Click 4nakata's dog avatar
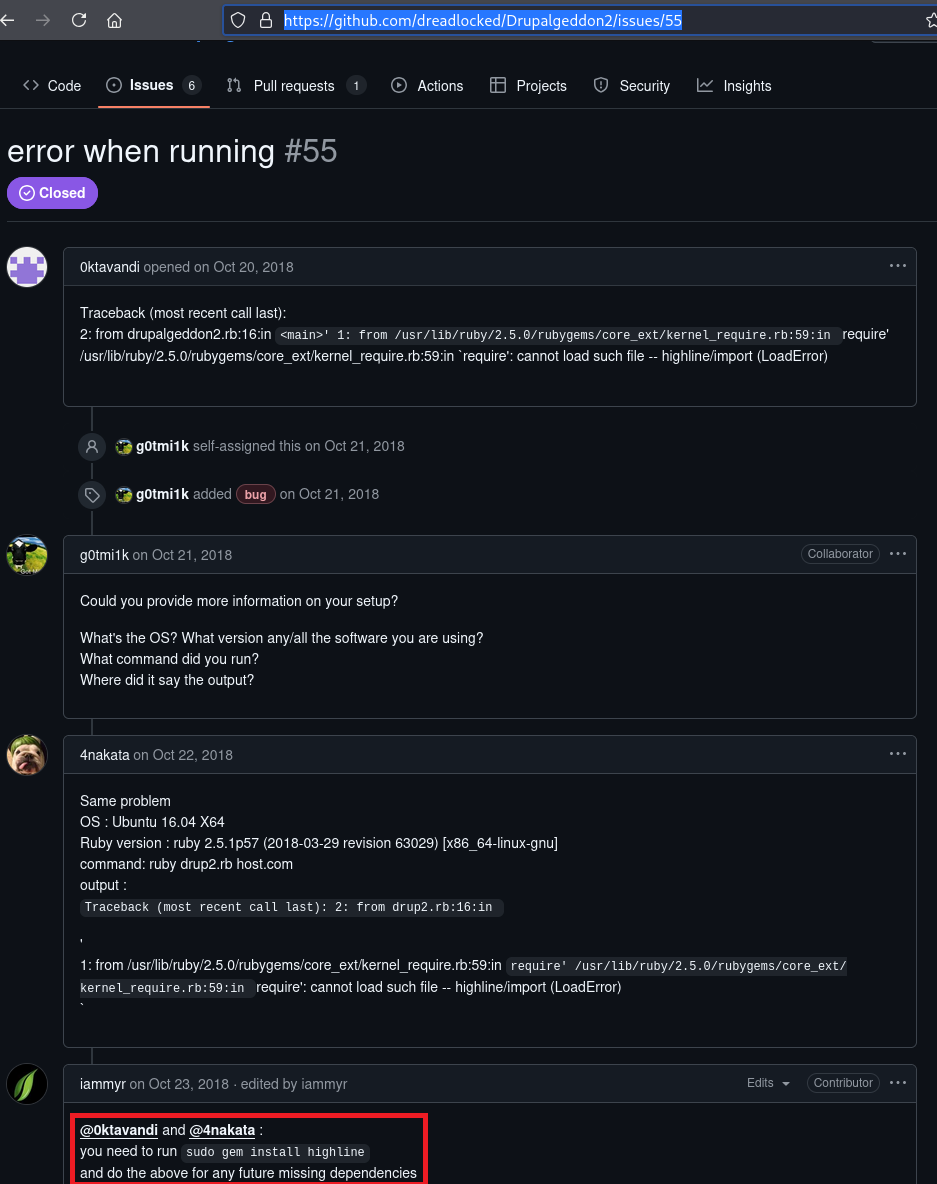 tap(27, 755)
